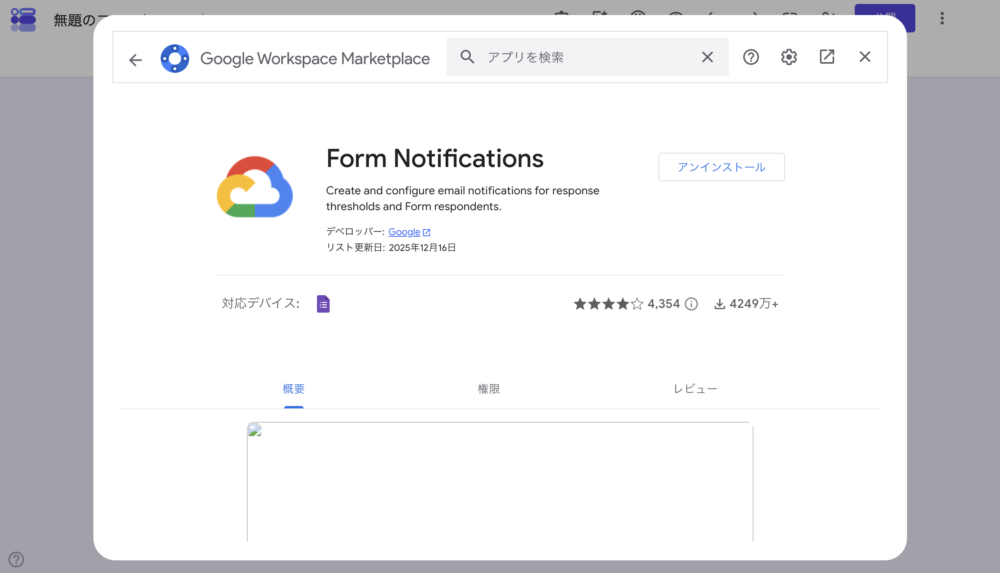Switch to the レビュー tab
Viewport: 1000px width, 573px height.
click(x=695, y=389)
